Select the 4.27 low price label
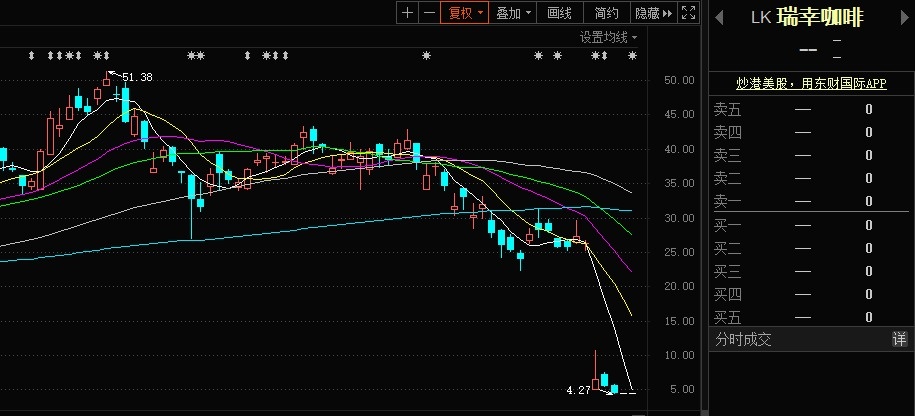The image size is (915, 416). 578,390
